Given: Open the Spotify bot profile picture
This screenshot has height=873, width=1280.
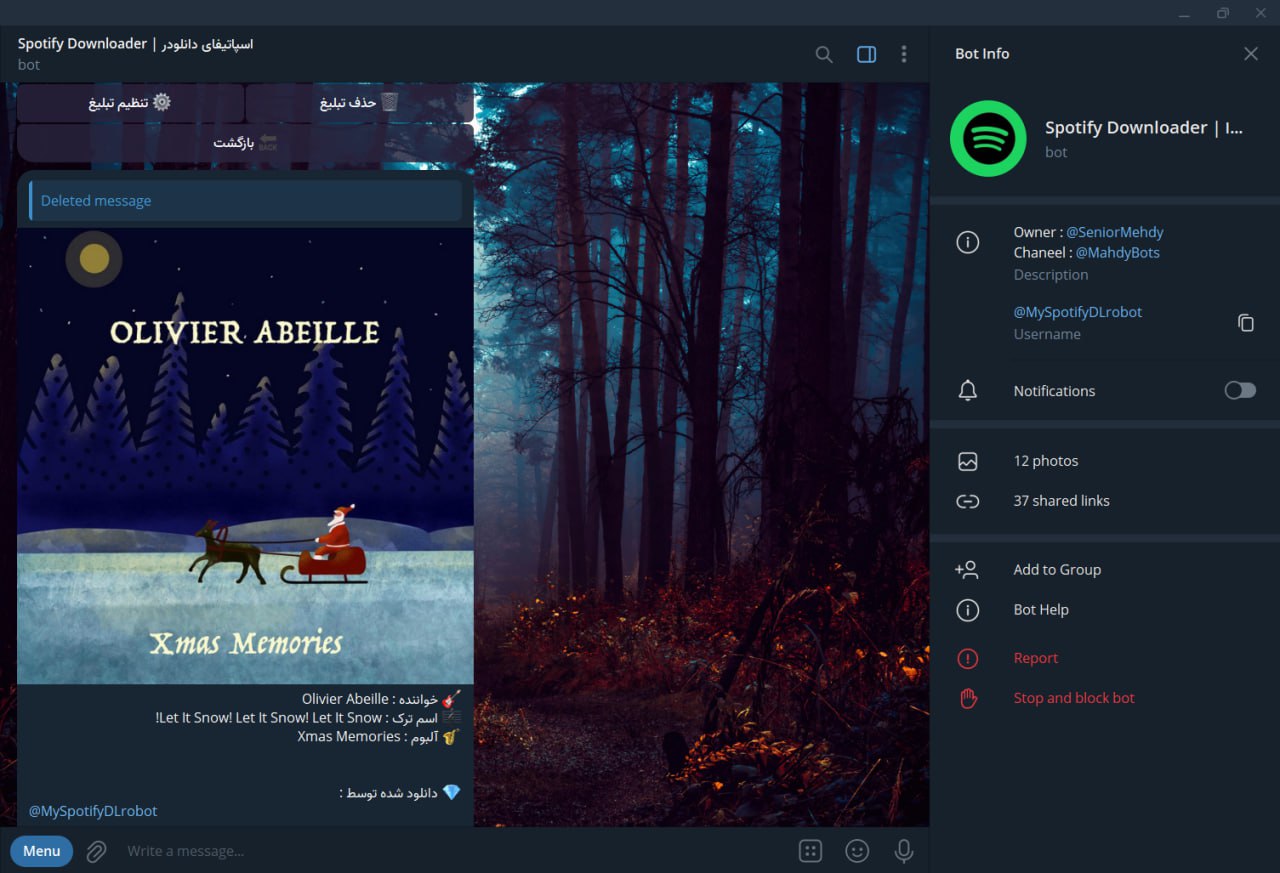Looking at the screenshot, I should 988,139.
